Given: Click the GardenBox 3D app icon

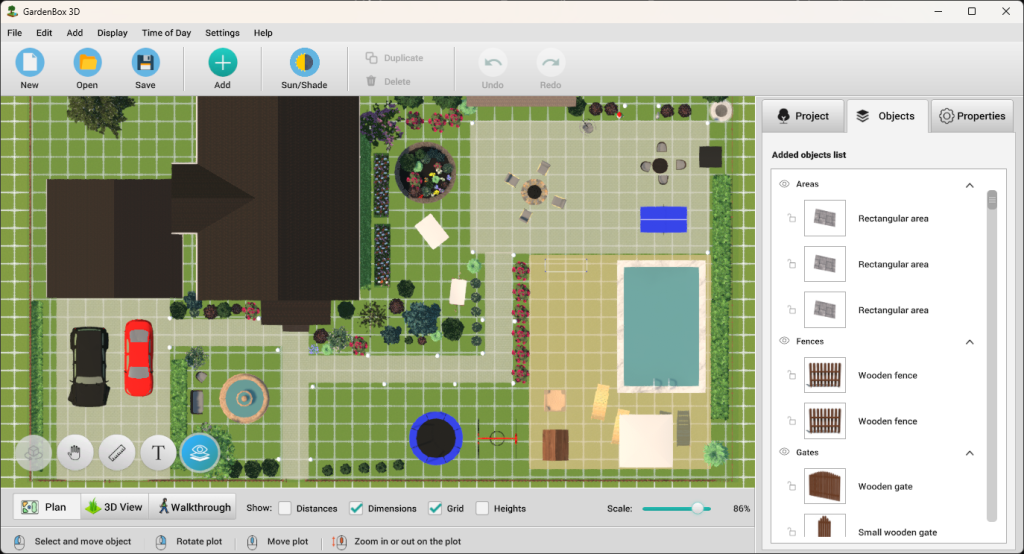Looking at the screenshot, I should (x=12, y=11).
